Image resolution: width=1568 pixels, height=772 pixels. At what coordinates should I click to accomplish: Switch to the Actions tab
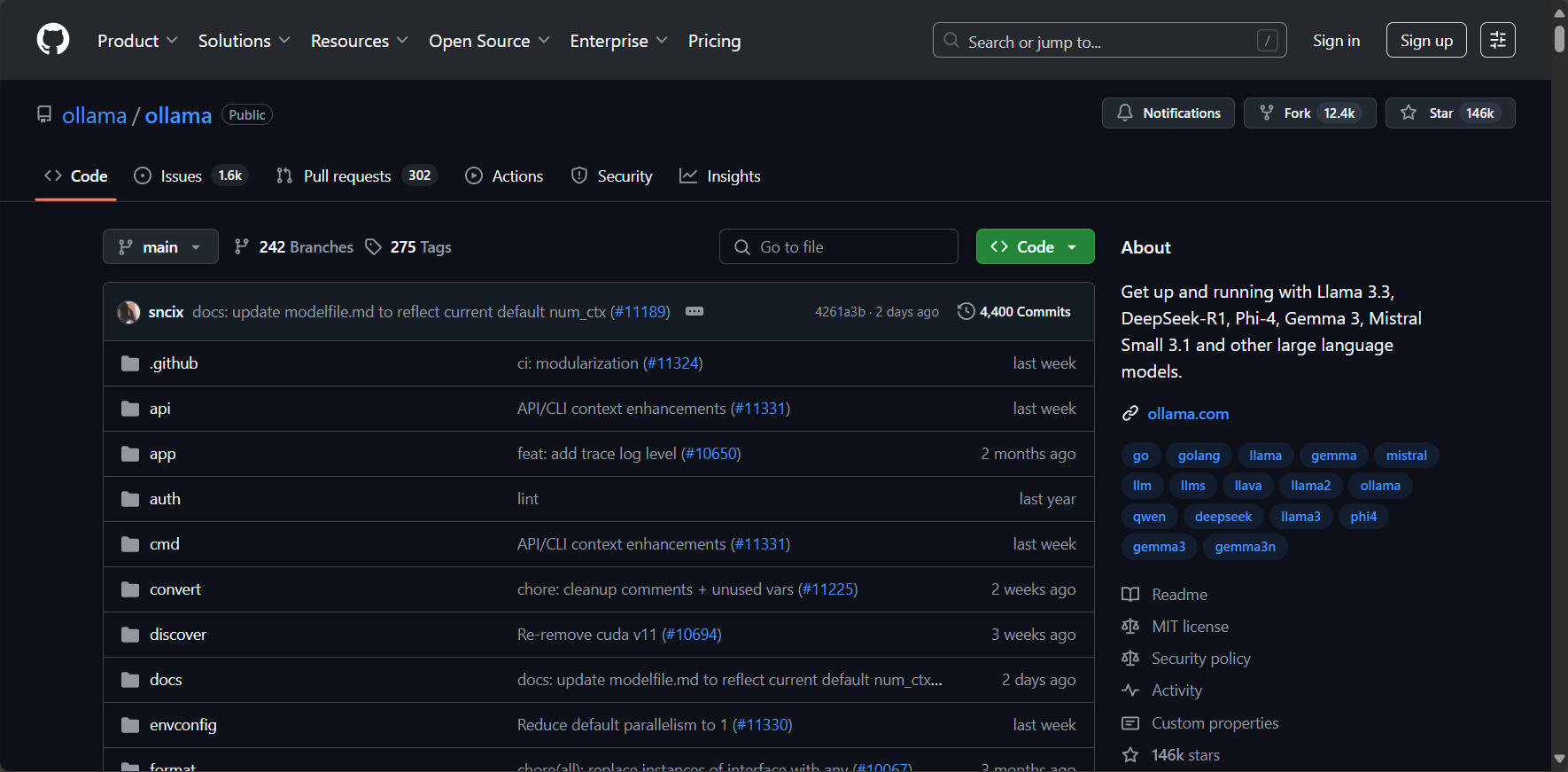tap(504, 175)
